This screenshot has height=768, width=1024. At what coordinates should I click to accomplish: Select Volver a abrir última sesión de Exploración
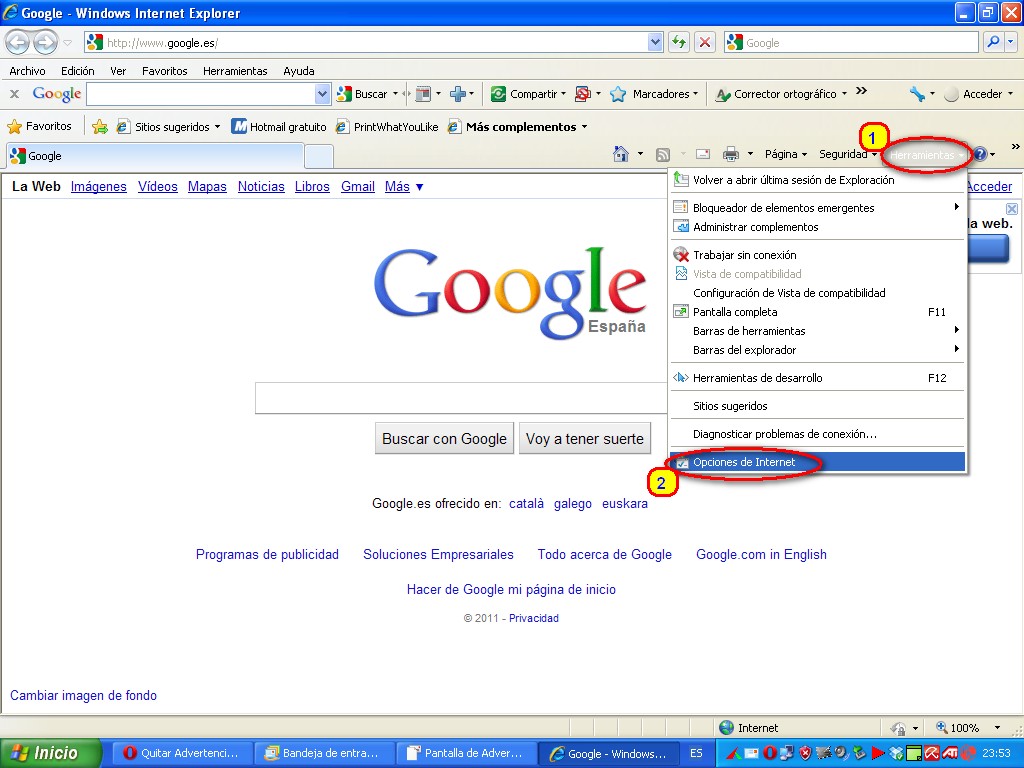817,180
